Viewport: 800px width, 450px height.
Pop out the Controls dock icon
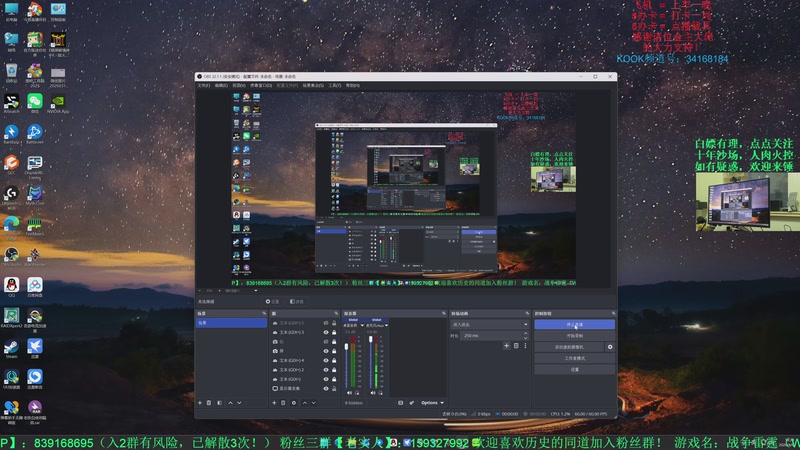pyautogui.click(x=613, y=313)
